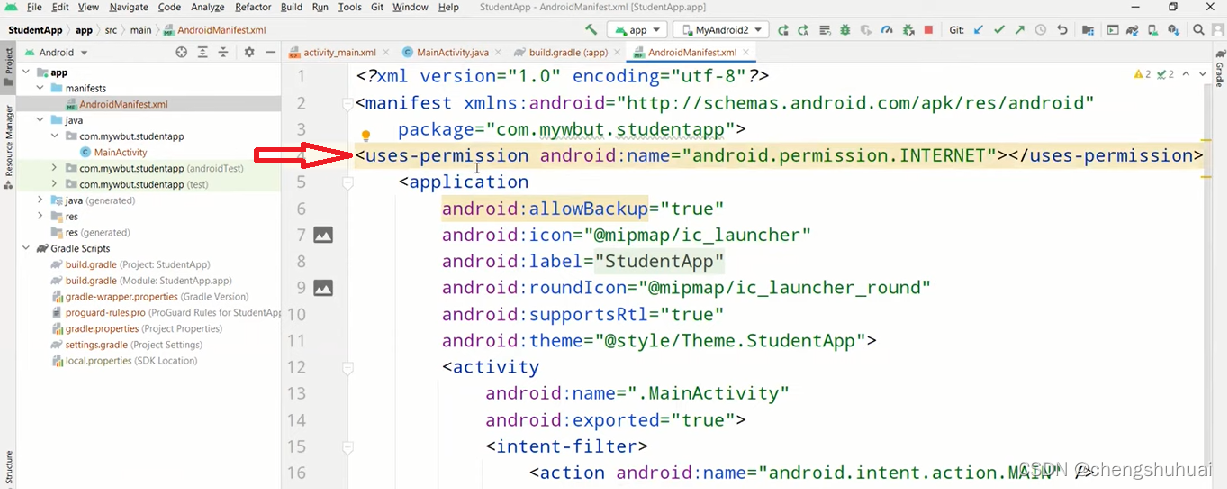The image size is (1227, 489).
Task: Click the Collapse All icon in Project panel
Action: [x=224, y=52]
